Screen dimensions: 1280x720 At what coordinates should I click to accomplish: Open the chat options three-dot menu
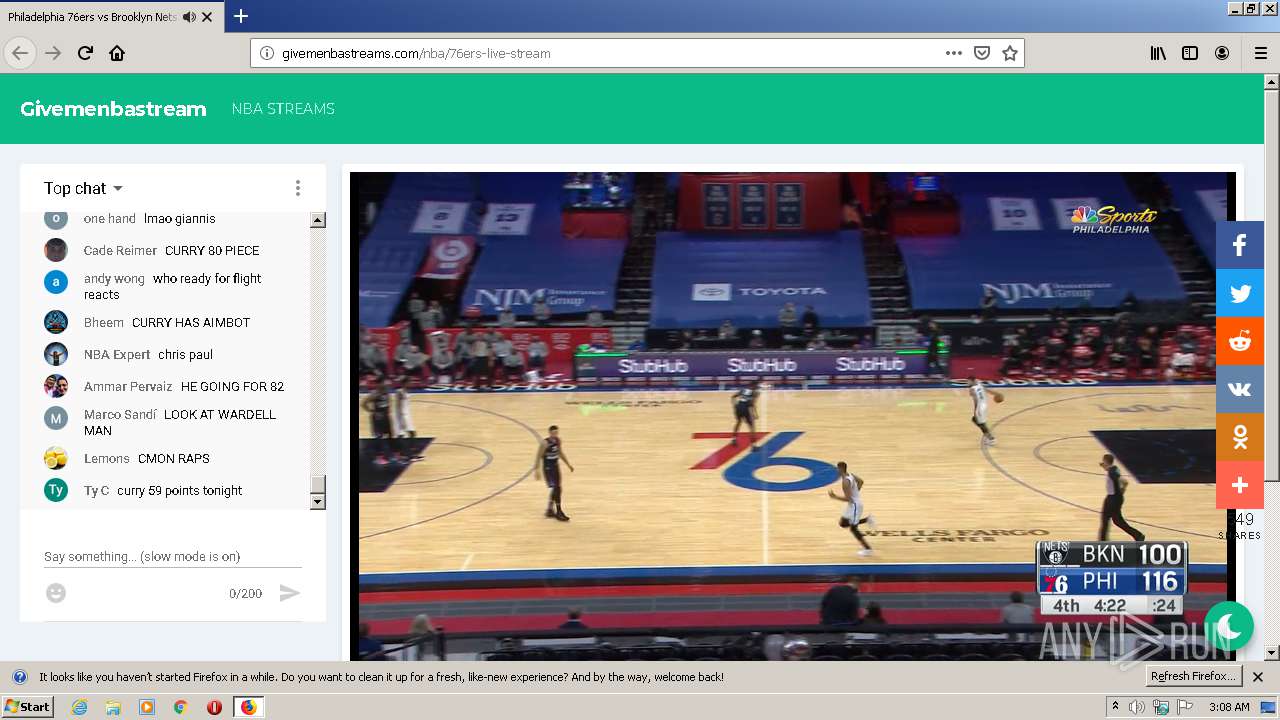tap(297, 188)
